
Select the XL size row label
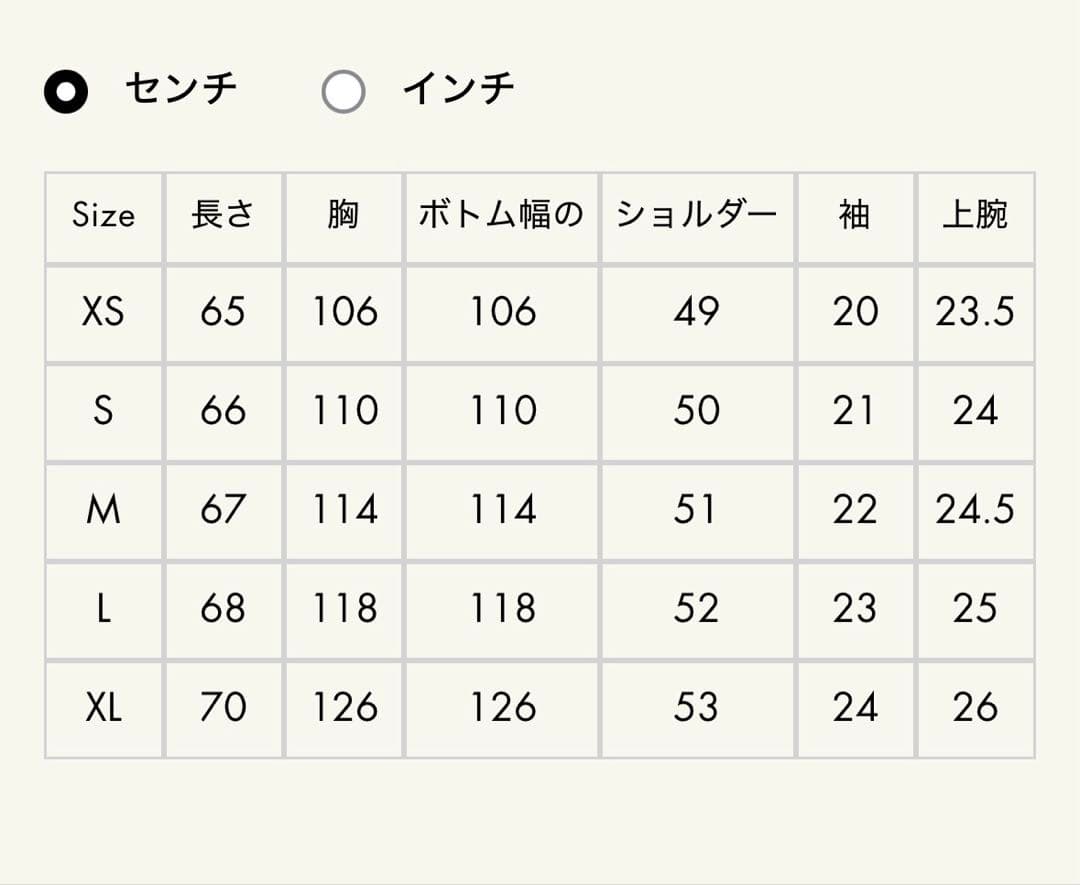(x=103, y=708)
